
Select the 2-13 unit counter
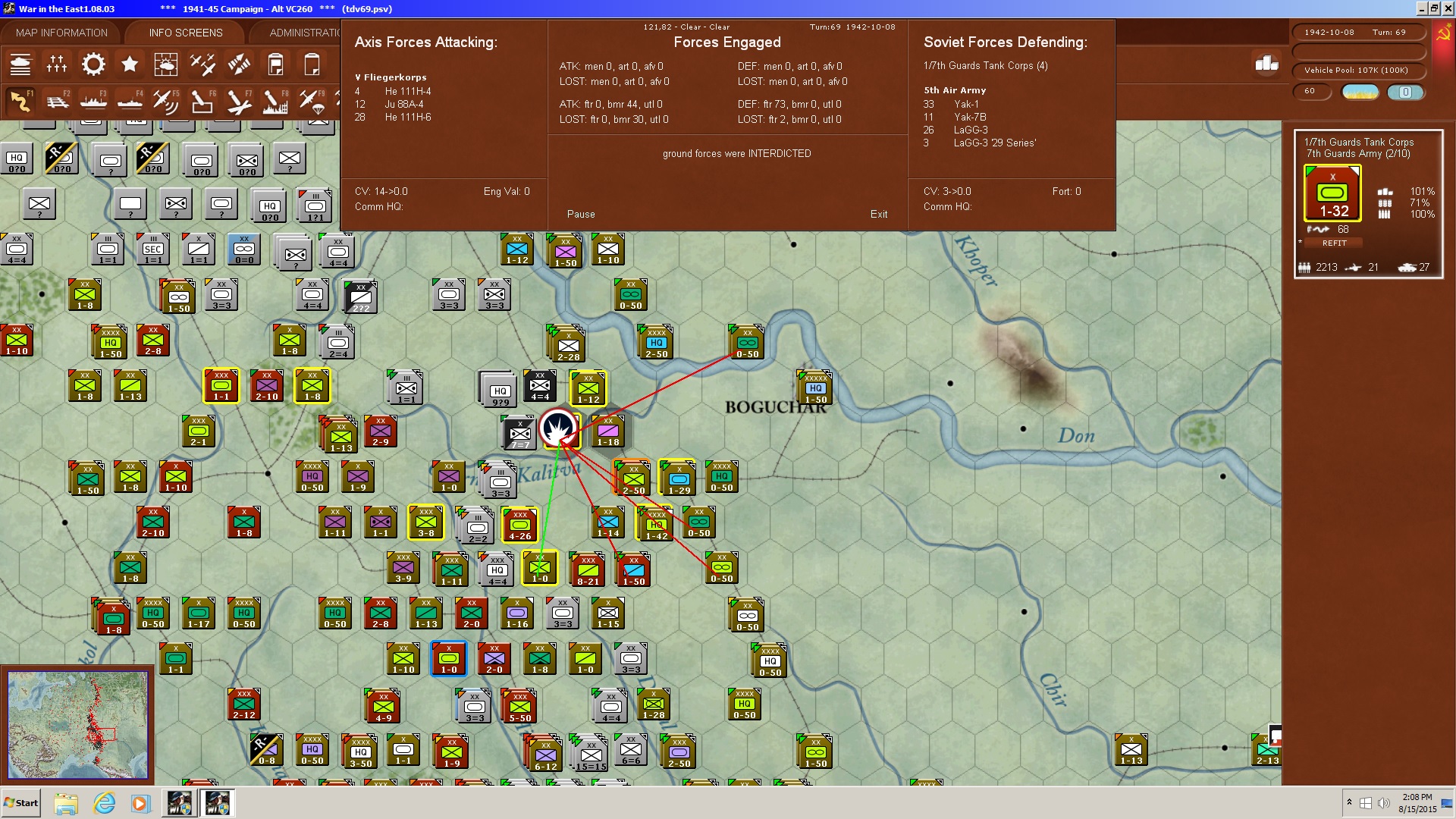tap(1267, 748)
